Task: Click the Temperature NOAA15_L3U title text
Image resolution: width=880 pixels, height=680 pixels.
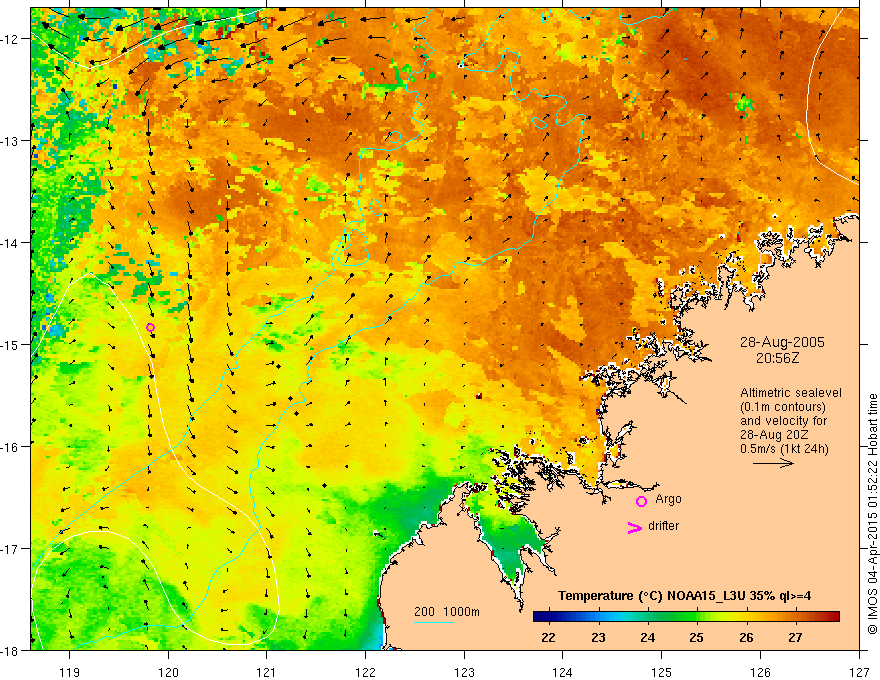Action: (684, 596)
